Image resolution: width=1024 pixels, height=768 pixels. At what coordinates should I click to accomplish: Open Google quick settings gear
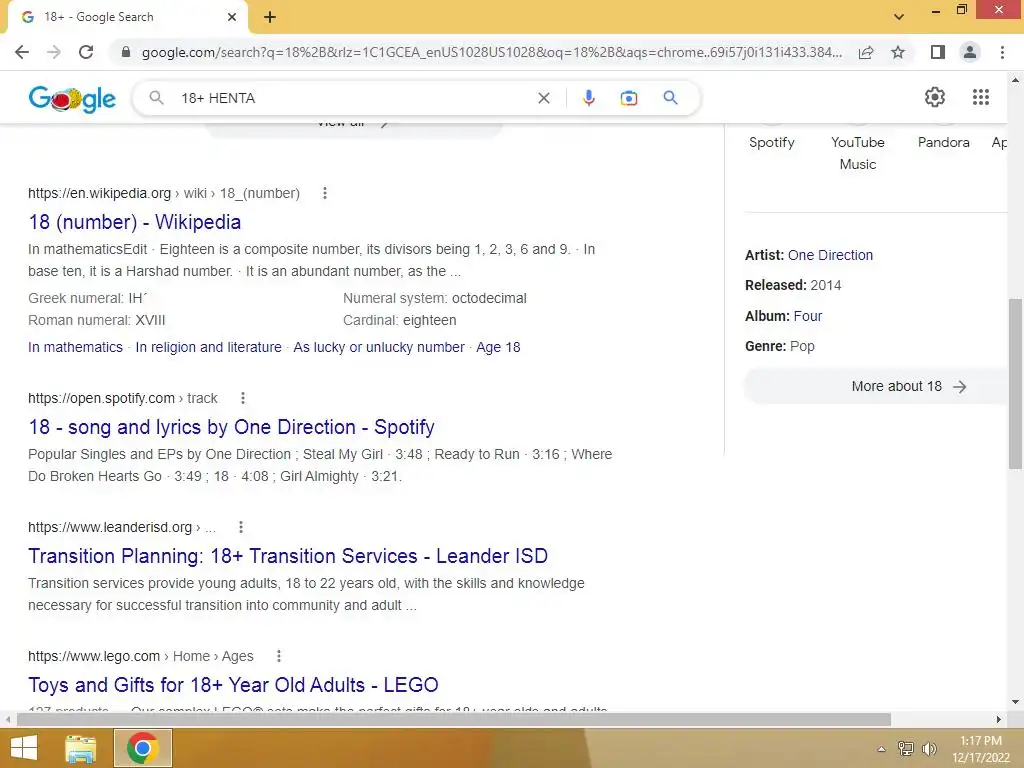click(935, 97)
